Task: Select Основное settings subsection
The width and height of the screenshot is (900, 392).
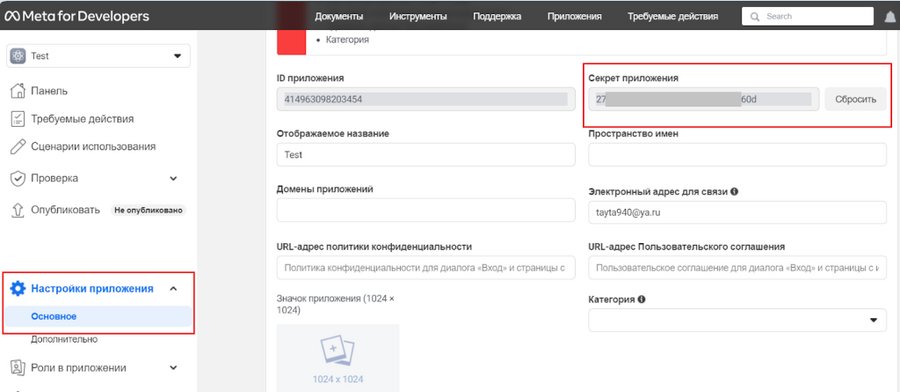Action: (98, 316)
